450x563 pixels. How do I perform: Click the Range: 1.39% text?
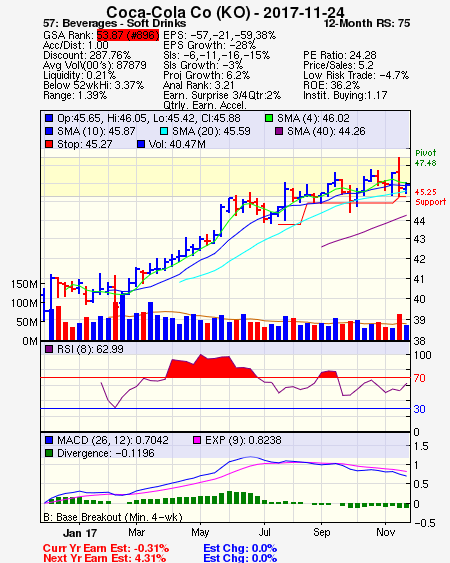(75, 96)
